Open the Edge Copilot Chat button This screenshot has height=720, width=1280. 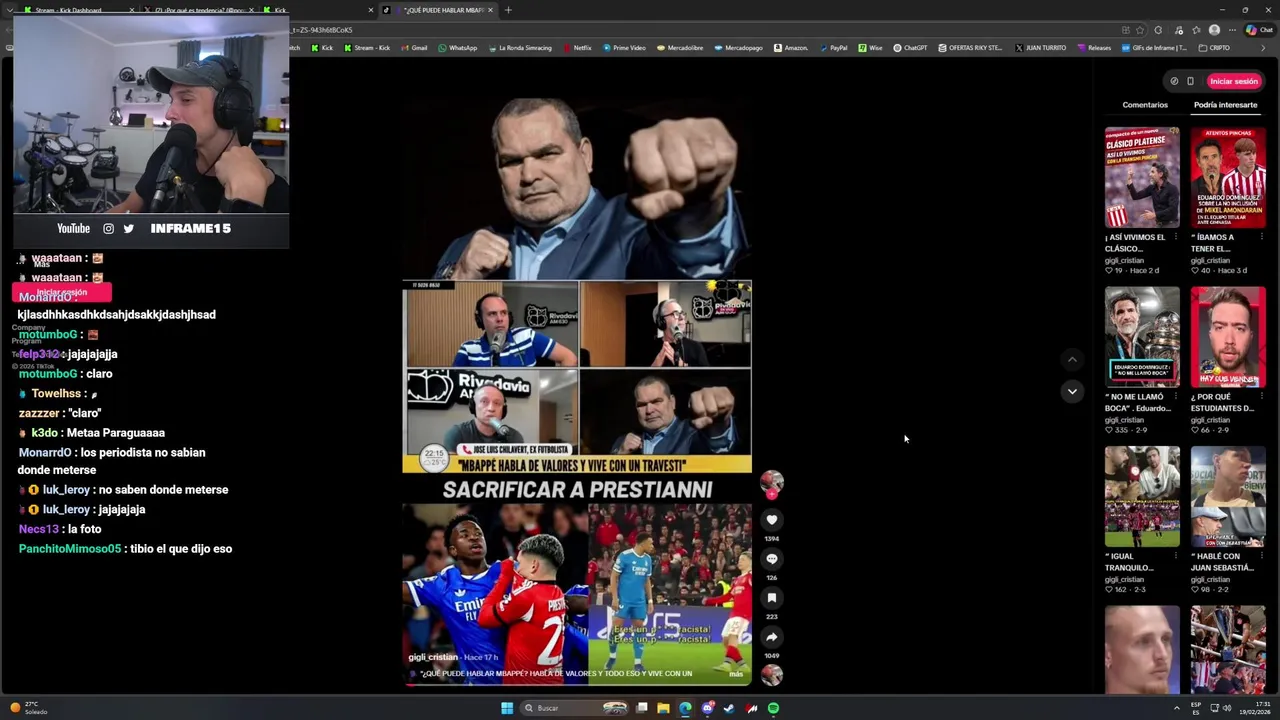pyautogui.click(x=1259, y=30)
